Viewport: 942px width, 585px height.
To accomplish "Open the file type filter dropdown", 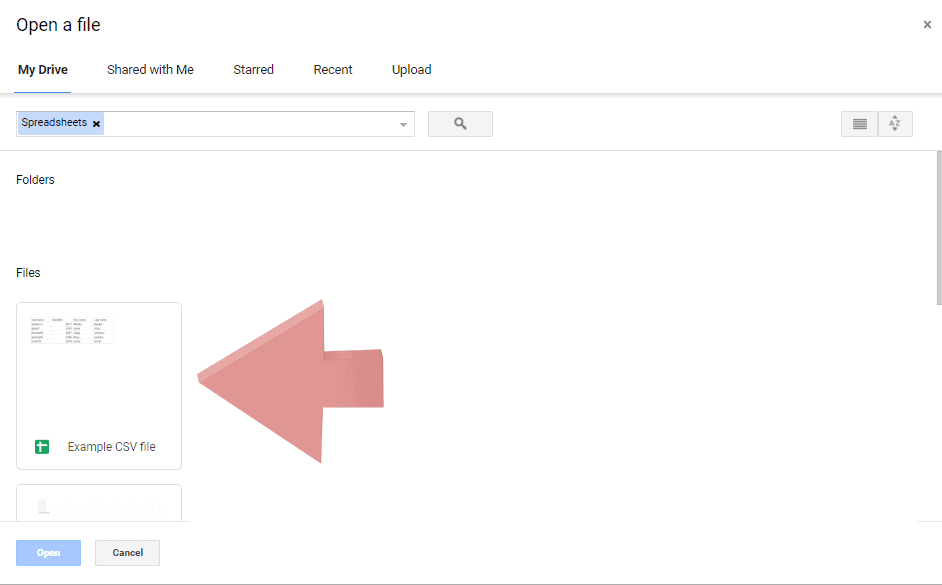I will click(x=403, y=123).
